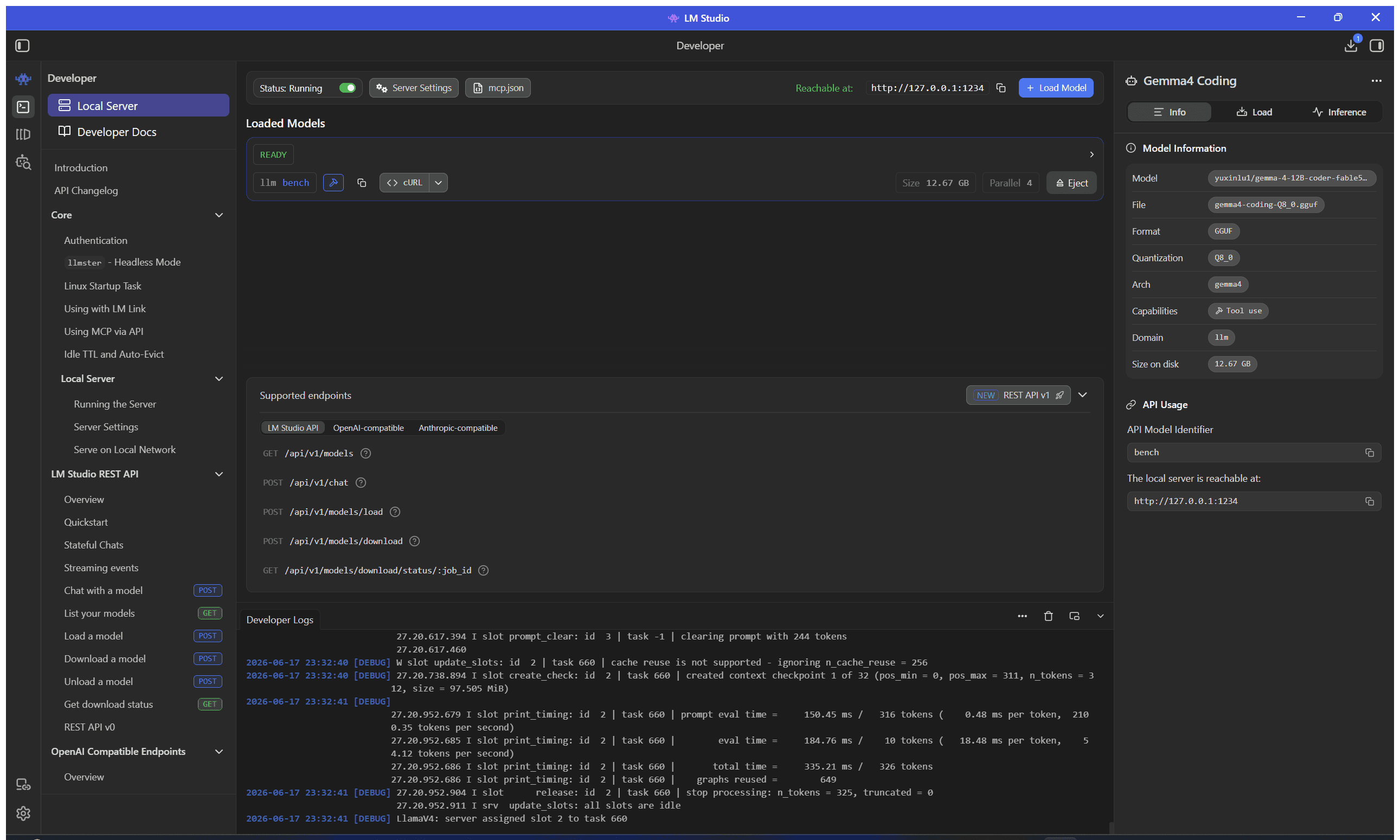Open the My Models library sidebar icon

(23, 134)
